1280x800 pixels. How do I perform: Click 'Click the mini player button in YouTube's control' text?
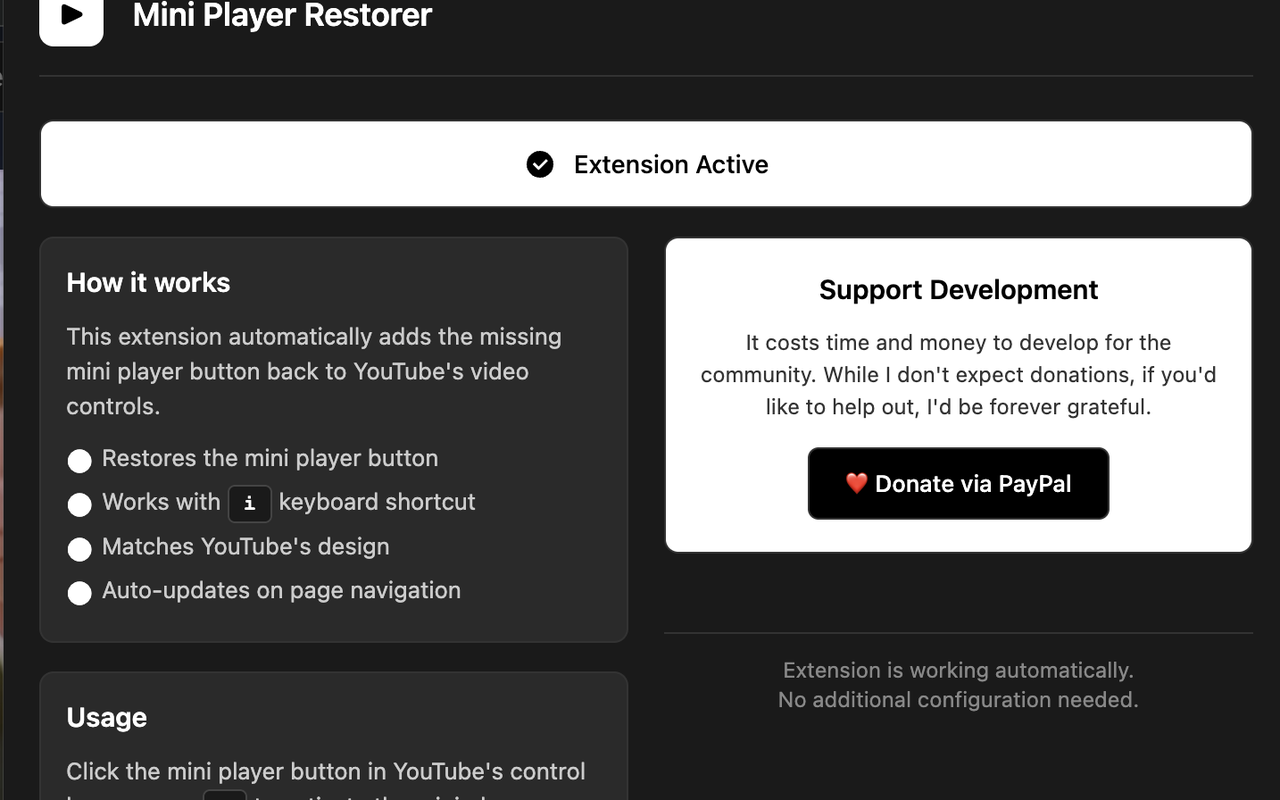[326, 772]
